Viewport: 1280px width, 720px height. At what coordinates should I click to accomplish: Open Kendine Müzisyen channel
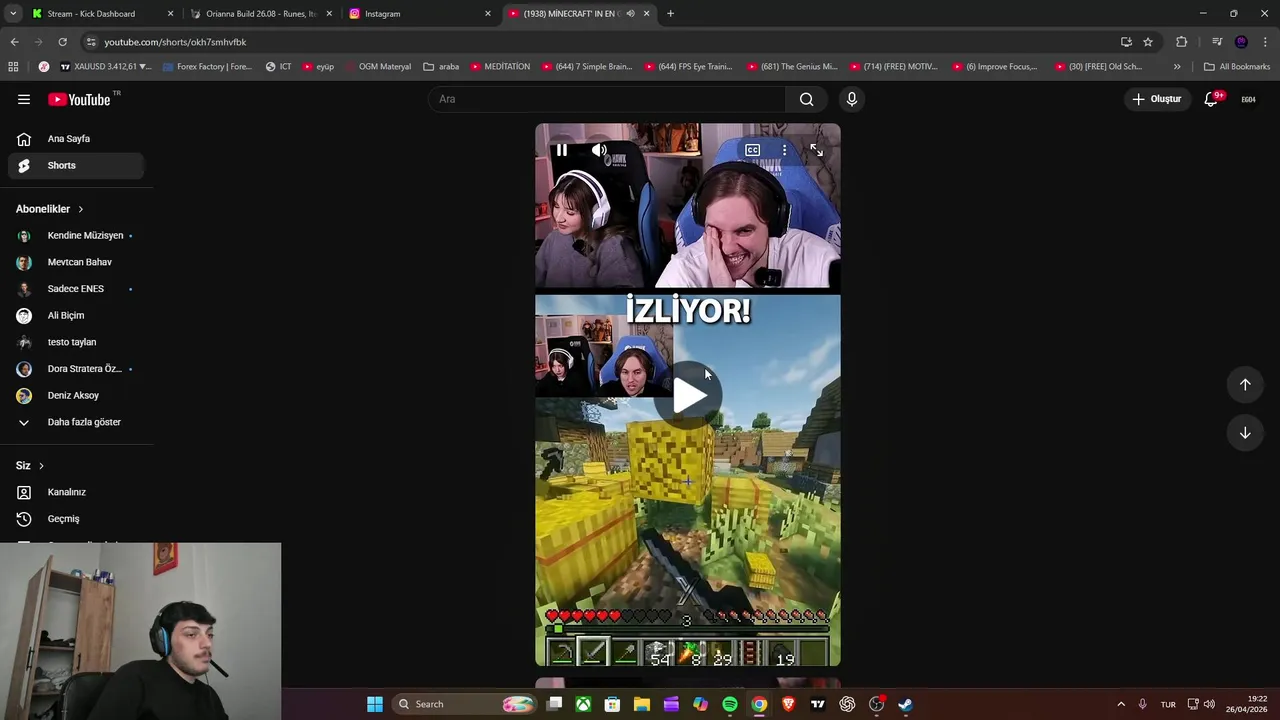point(76,235)
